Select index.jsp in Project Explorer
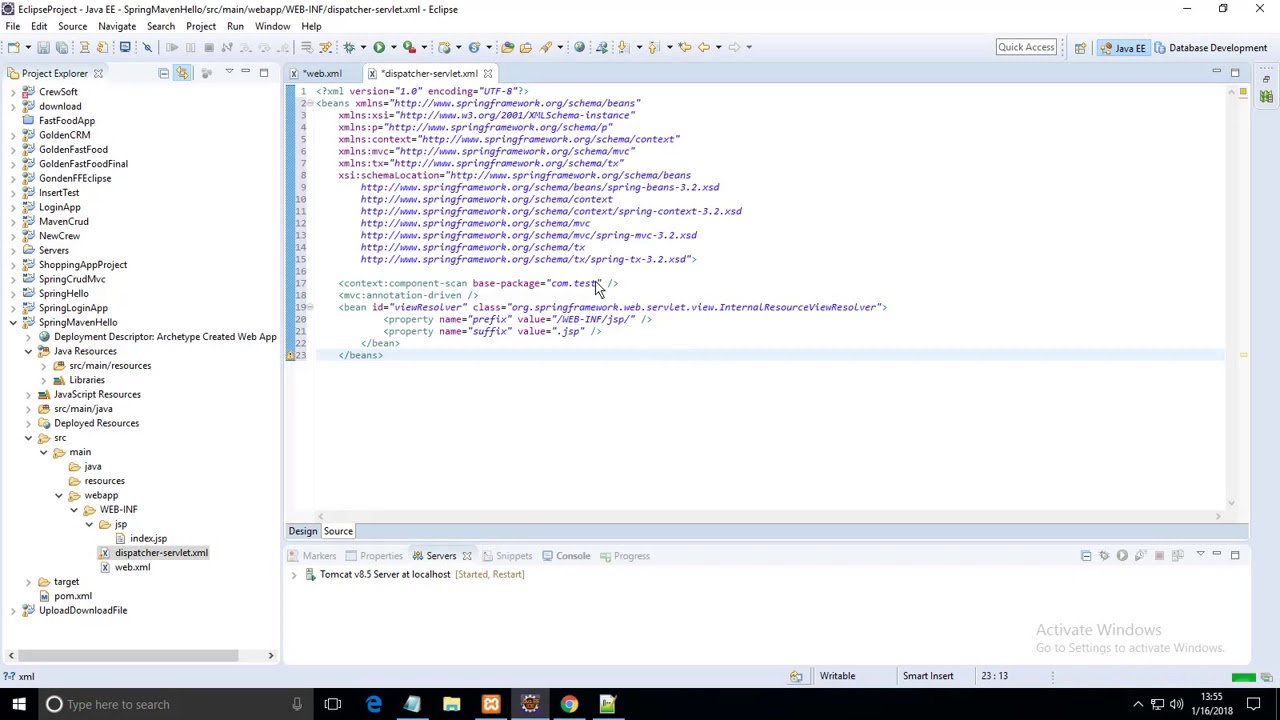The width and height of the screenshot is (1280, 720). (148, 538)
